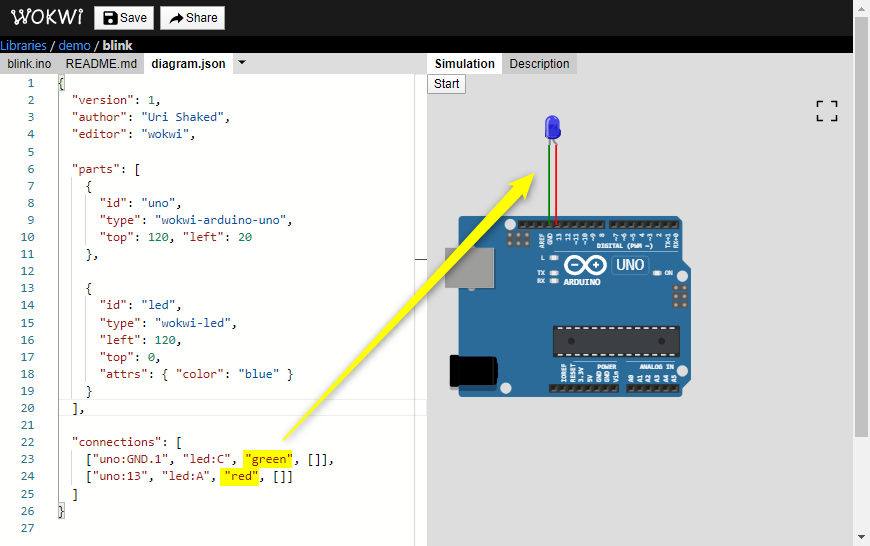Start the simulation
The height and width of the screenshot is (546, 870).
click(446, 84)
